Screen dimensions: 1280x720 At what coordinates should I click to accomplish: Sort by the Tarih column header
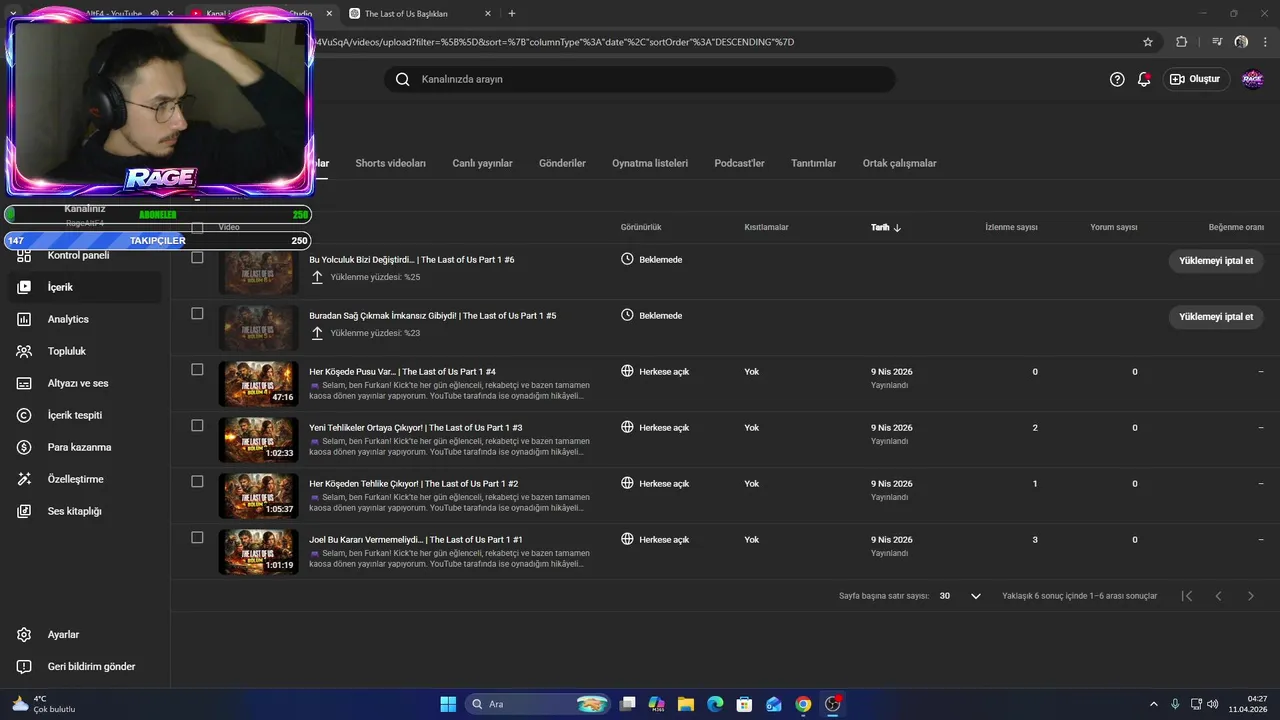tap(886, 227)
